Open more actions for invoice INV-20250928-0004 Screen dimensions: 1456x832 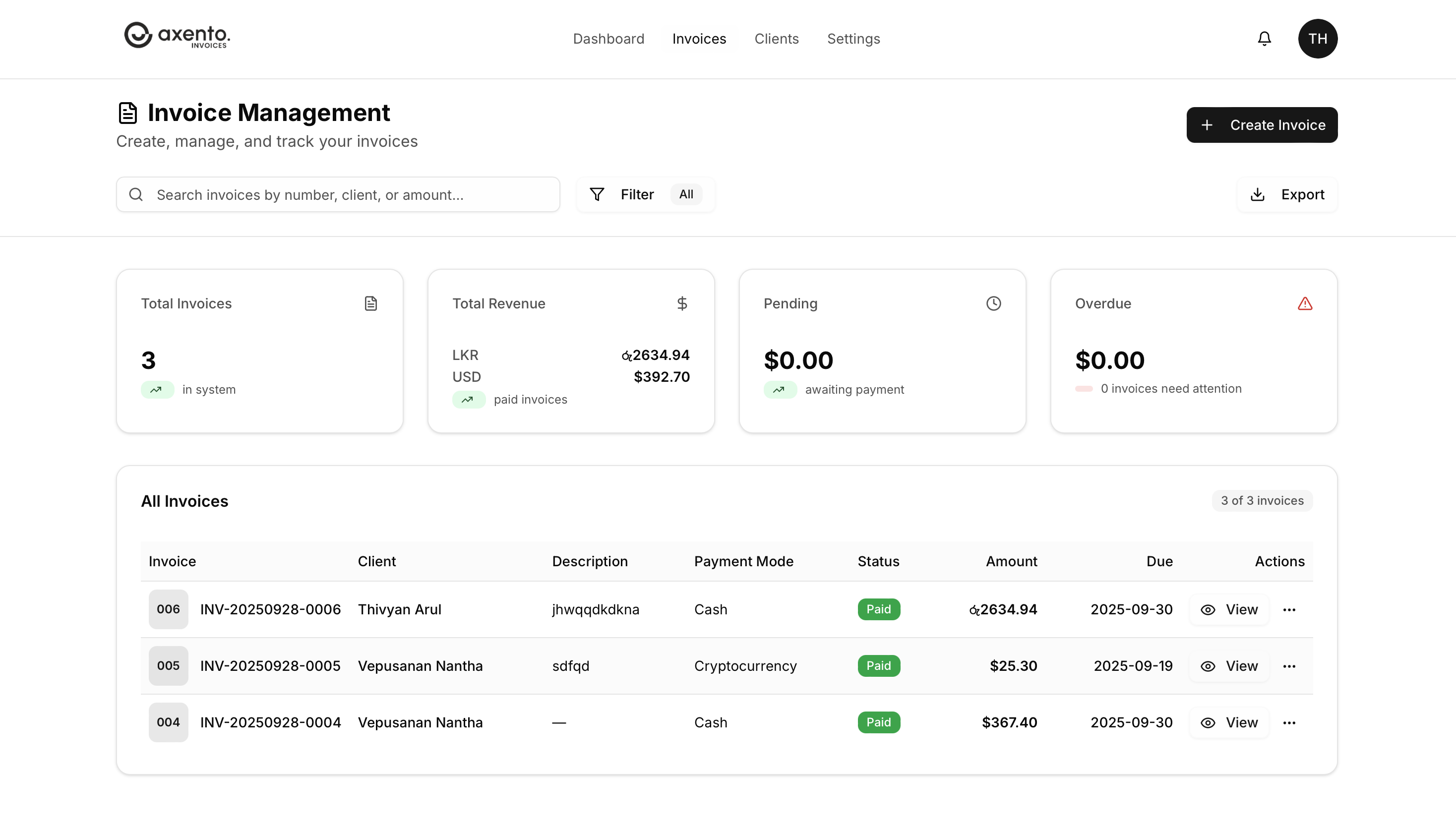(1289, 723)
